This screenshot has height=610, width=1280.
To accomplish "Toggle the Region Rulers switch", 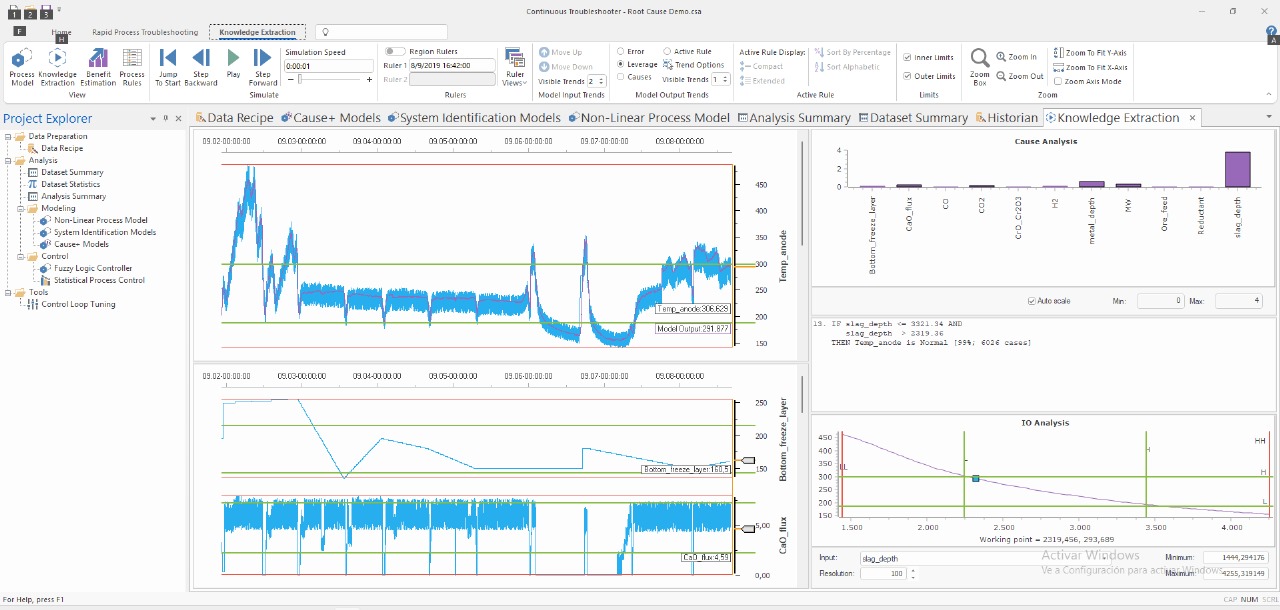I will coord(395,51).
